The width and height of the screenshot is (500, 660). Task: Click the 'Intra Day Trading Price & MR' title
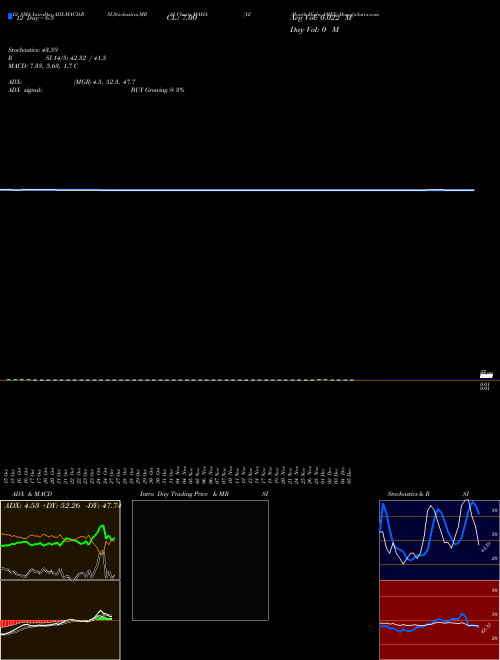point(184,494)
